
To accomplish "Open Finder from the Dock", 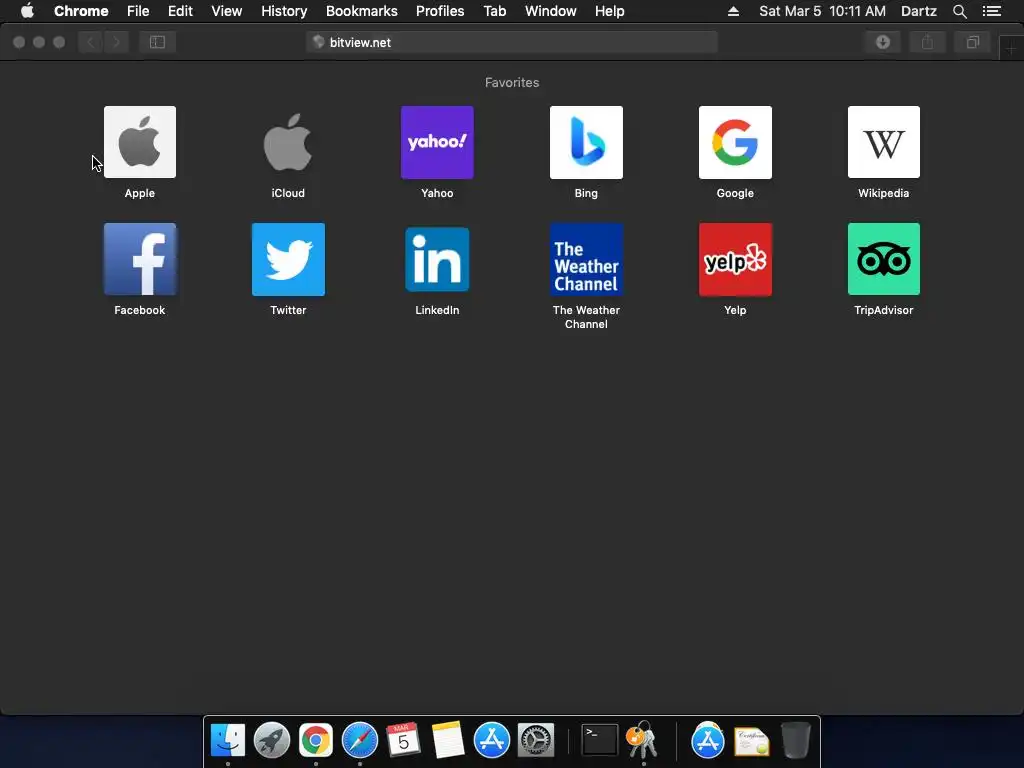I will 228,740.
